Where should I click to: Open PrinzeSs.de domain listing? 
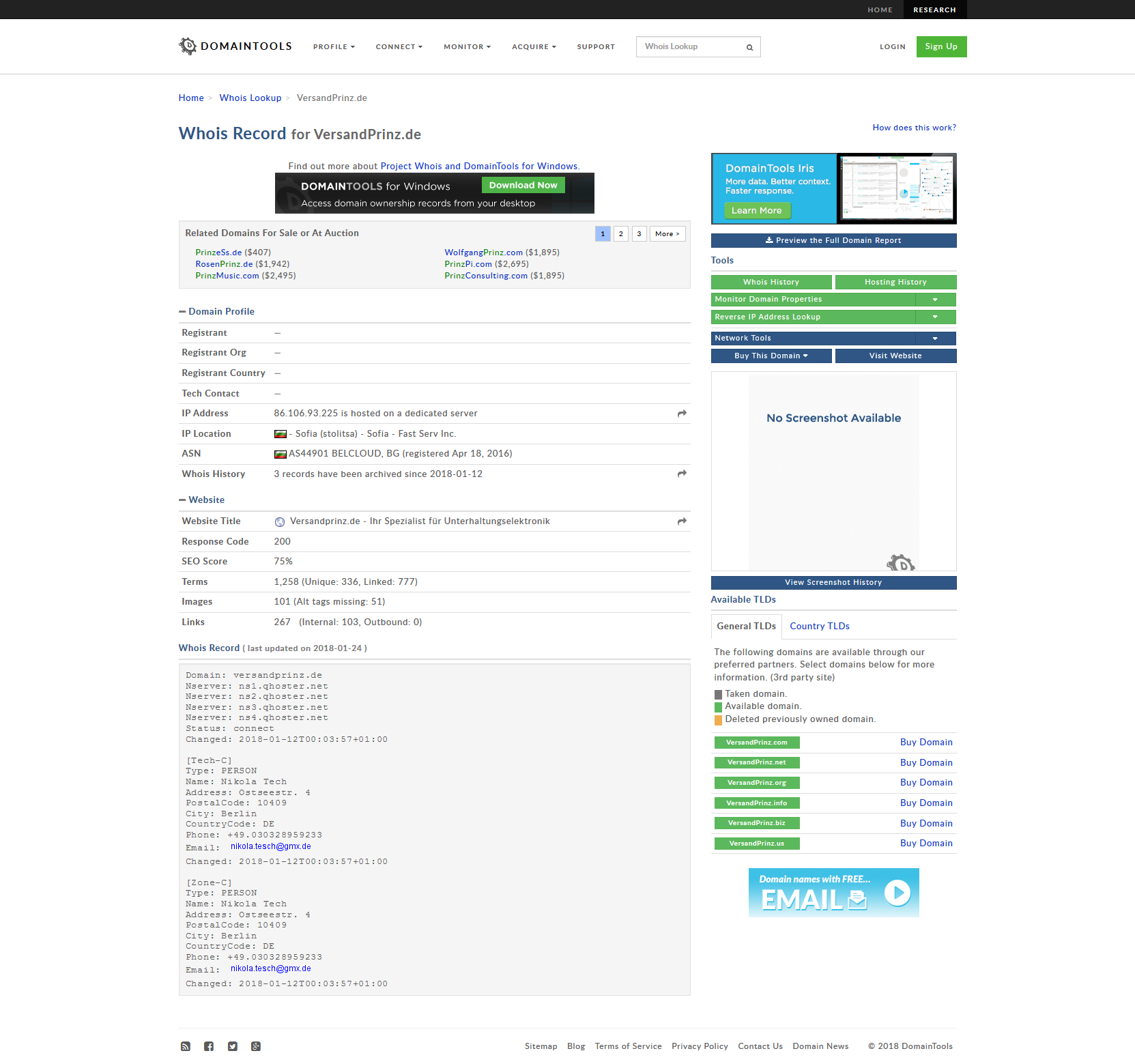click(218, 253)
